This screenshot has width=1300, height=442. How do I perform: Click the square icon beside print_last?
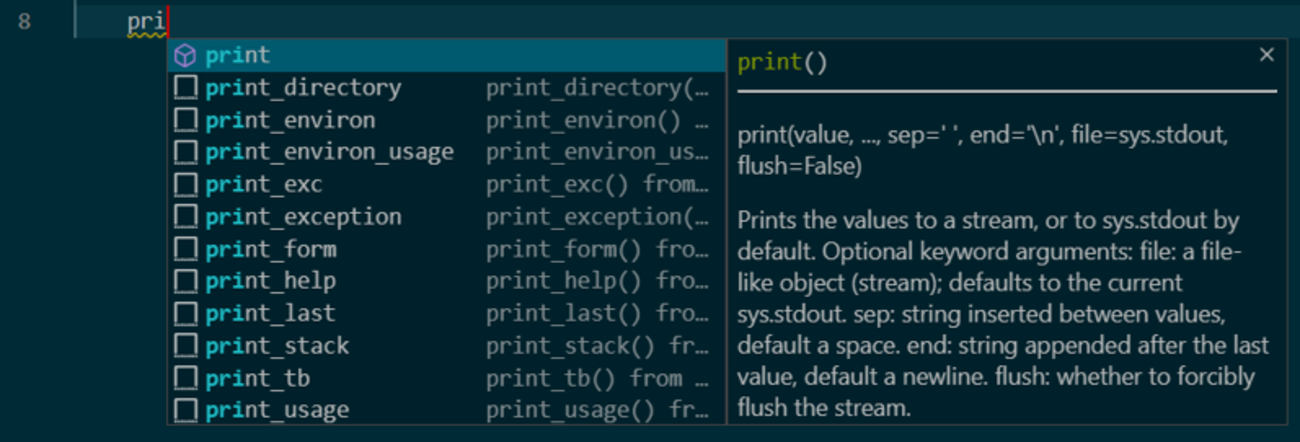tap(185, 314)
